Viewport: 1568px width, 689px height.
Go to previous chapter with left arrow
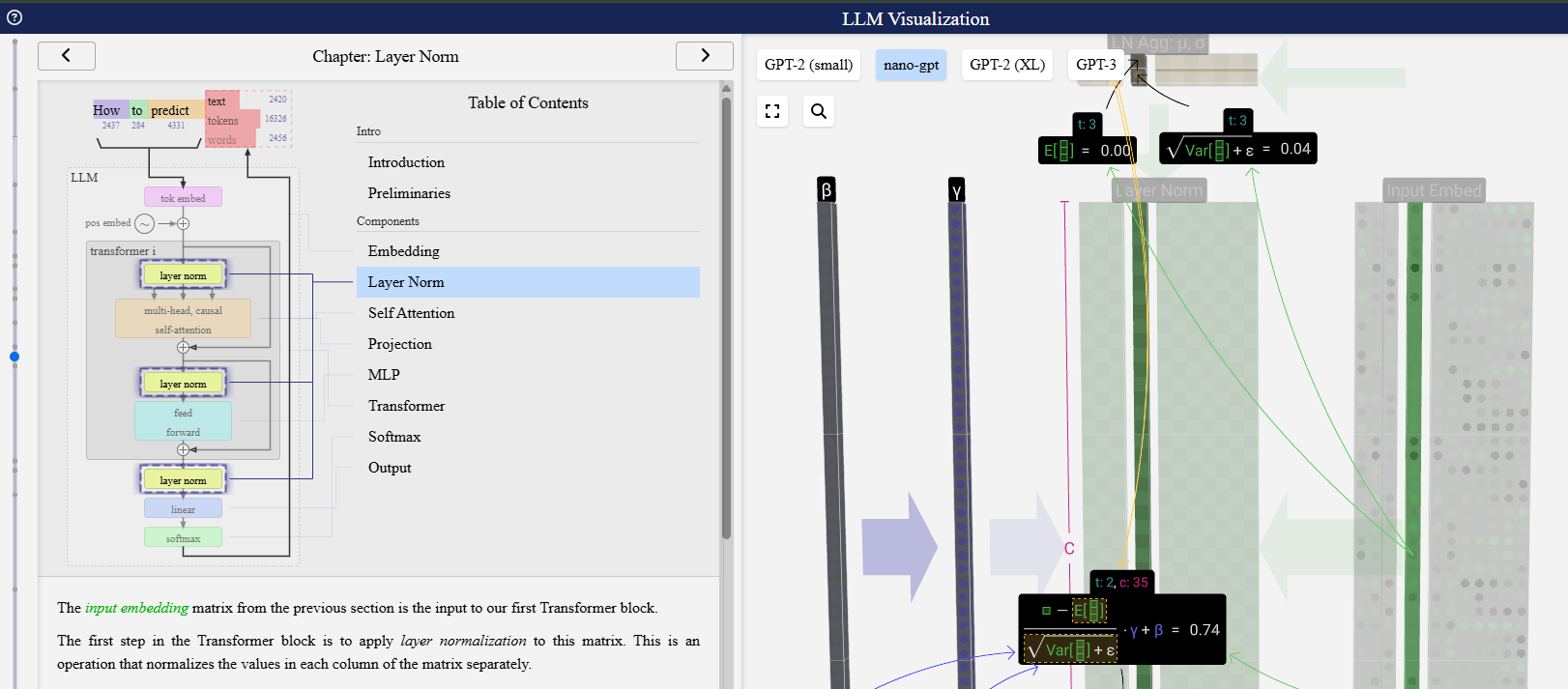pyautogui.click(x=67, y=56)
